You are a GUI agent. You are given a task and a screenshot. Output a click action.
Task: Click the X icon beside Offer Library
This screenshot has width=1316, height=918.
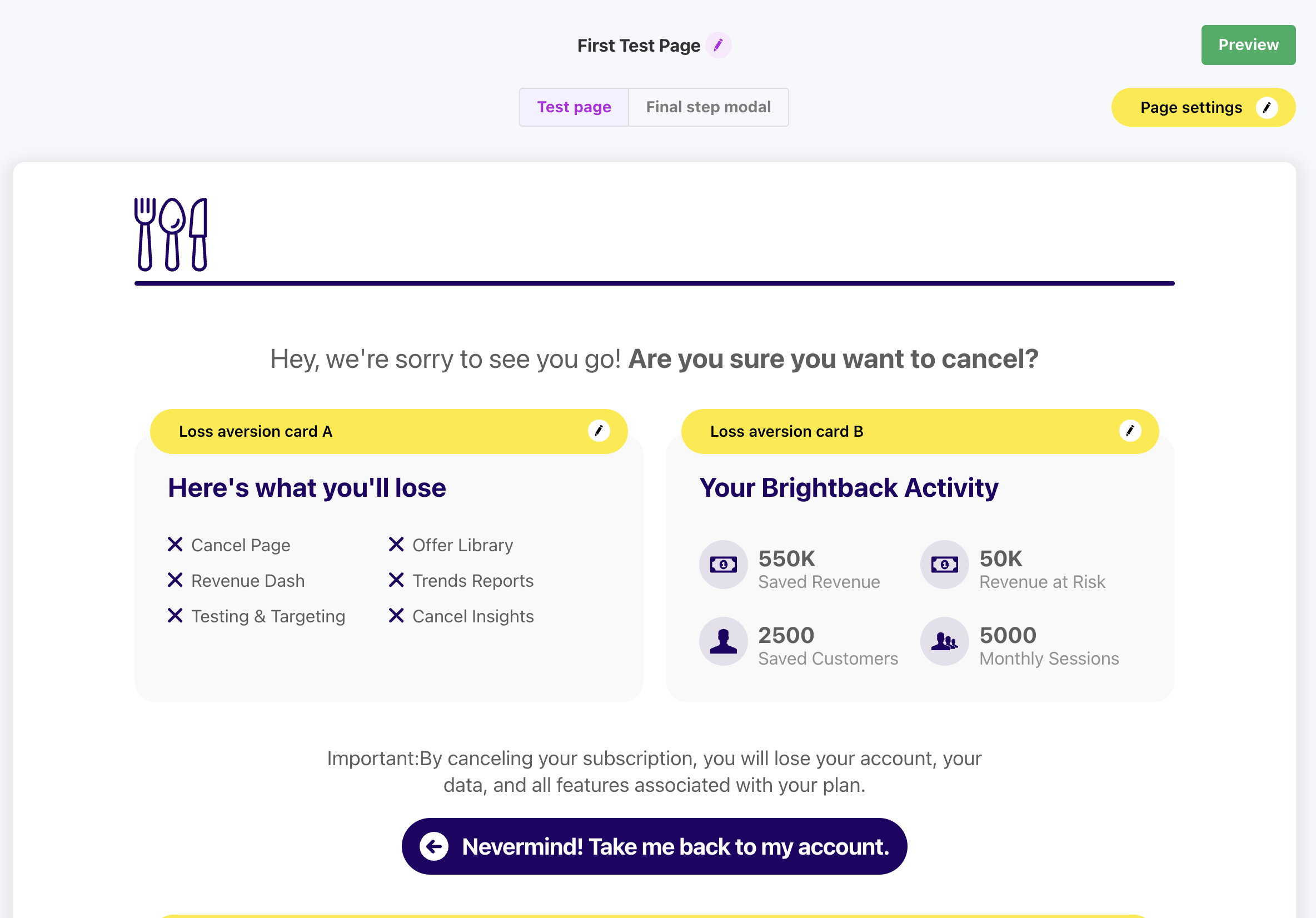click(x=396, y=545)
